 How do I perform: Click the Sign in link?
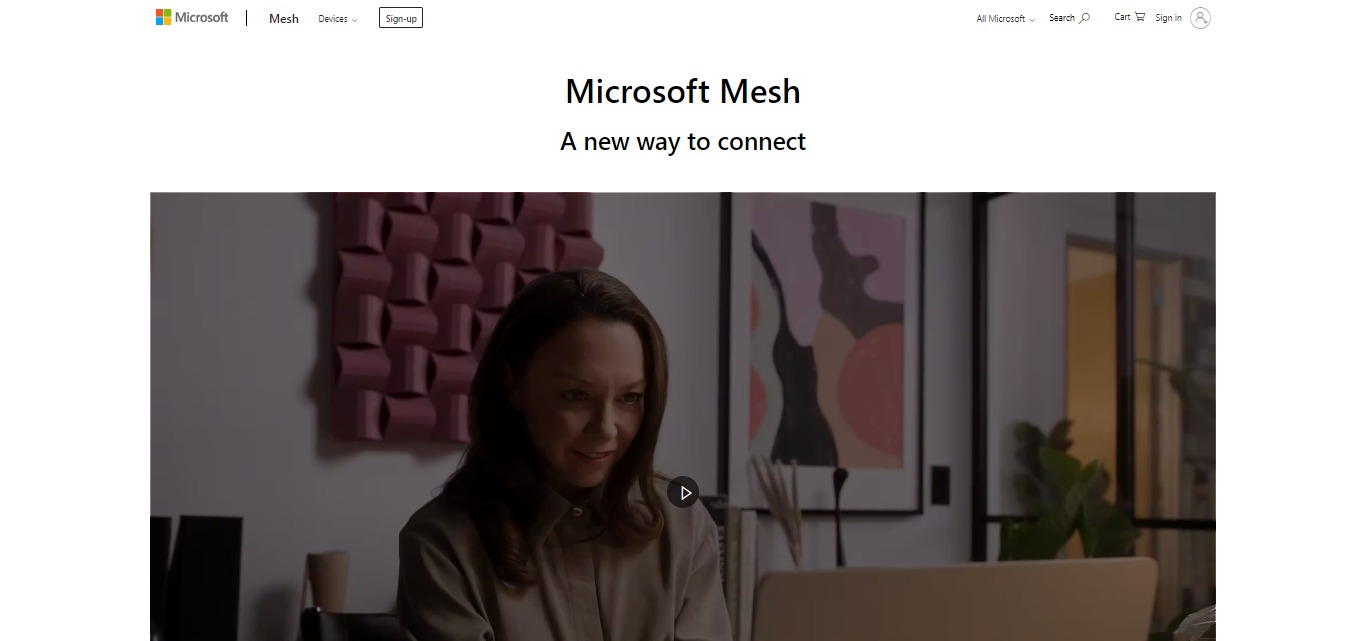(1168, 18)
